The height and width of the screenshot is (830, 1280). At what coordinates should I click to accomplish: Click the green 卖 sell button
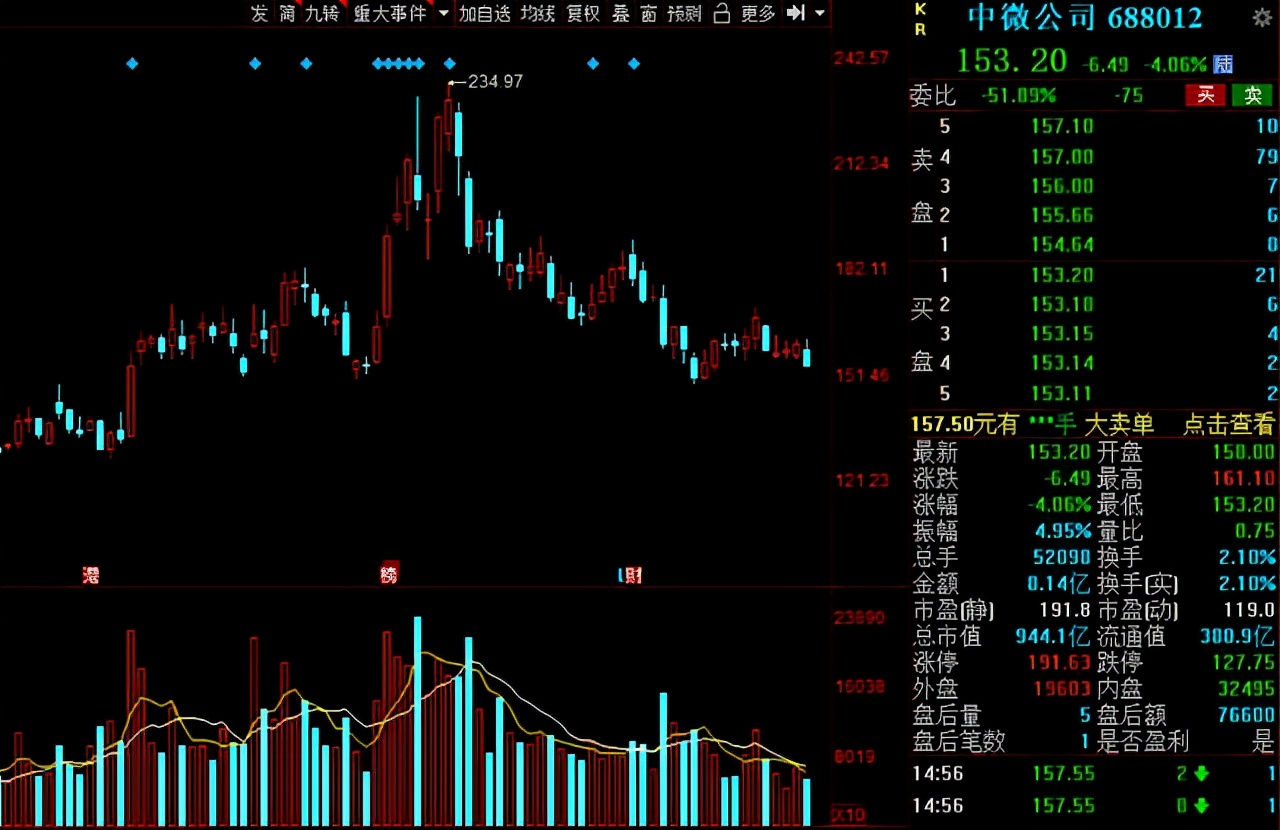coord(1252,95)
